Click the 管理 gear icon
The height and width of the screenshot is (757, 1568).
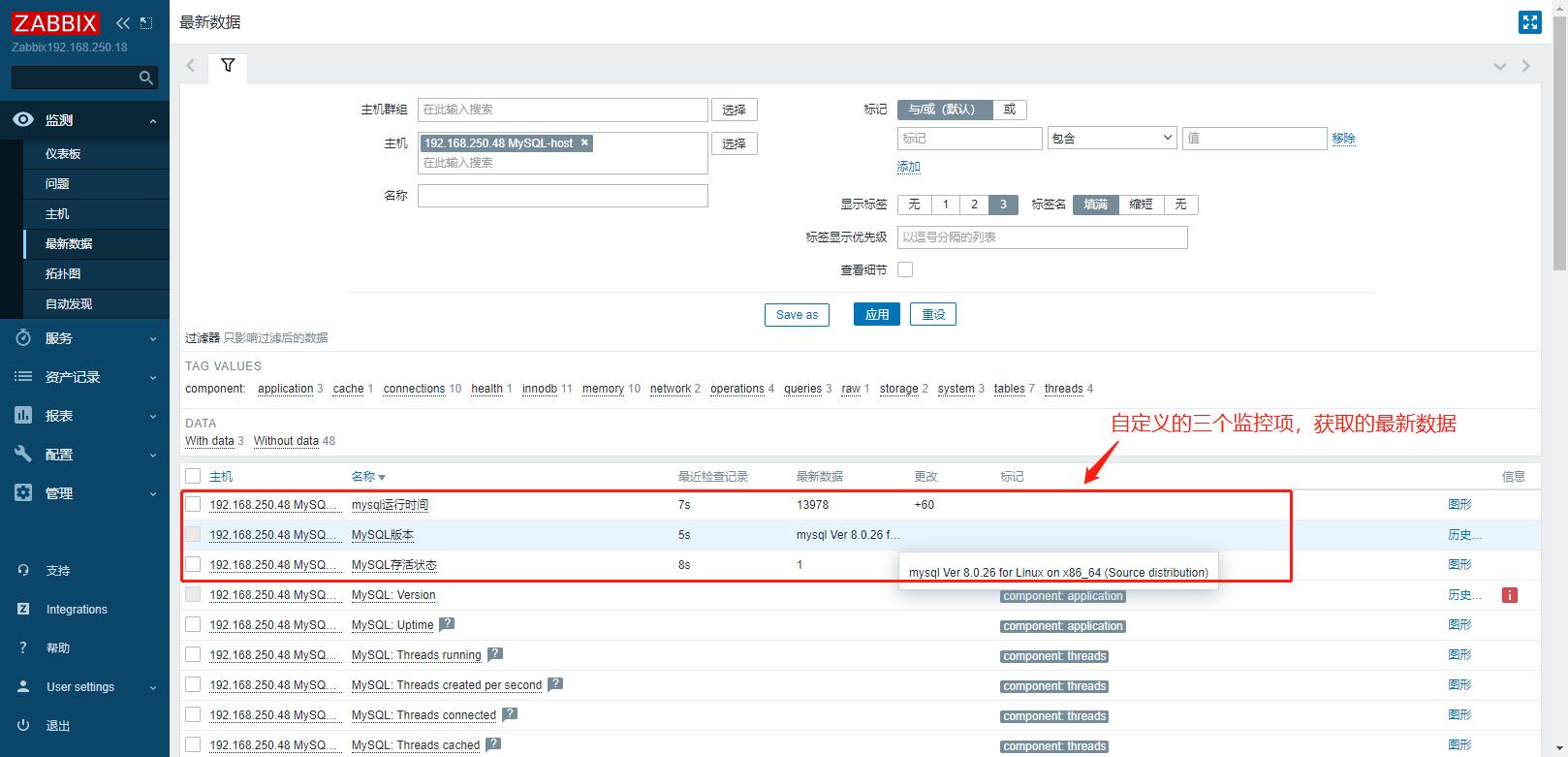pyautogui.click(x=23, y=493)
